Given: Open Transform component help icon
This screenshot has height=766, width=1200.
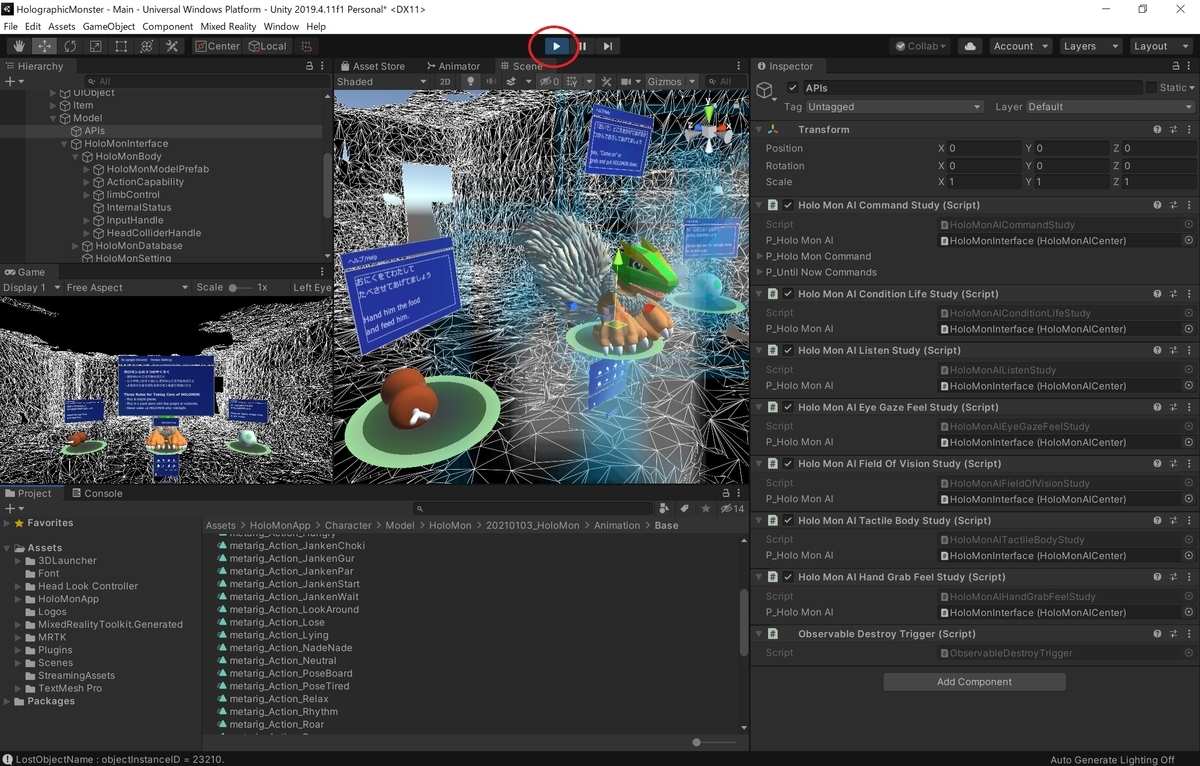Looking at the screenshot, I should point(1157,129).
